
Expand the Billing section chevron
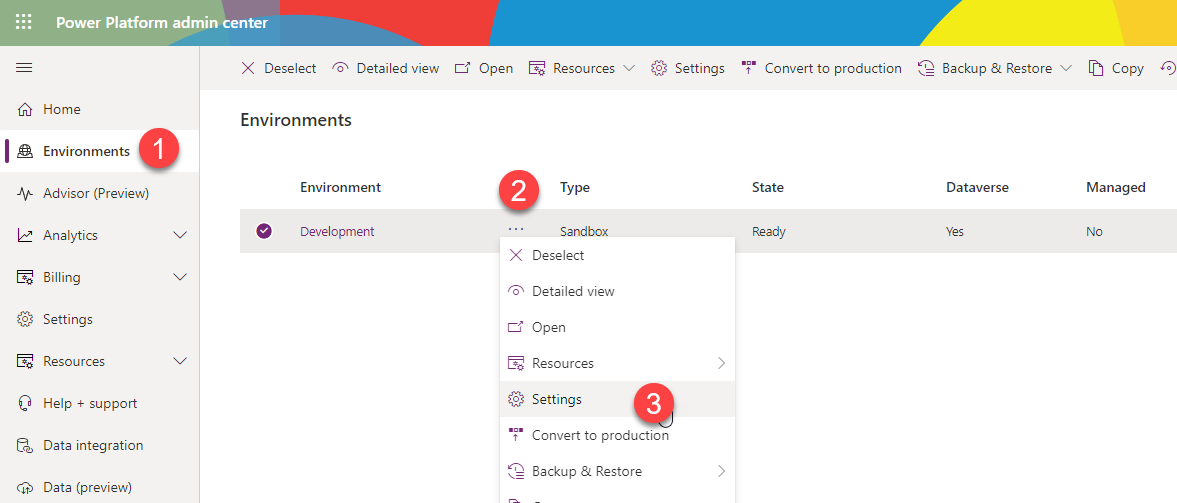180,278
